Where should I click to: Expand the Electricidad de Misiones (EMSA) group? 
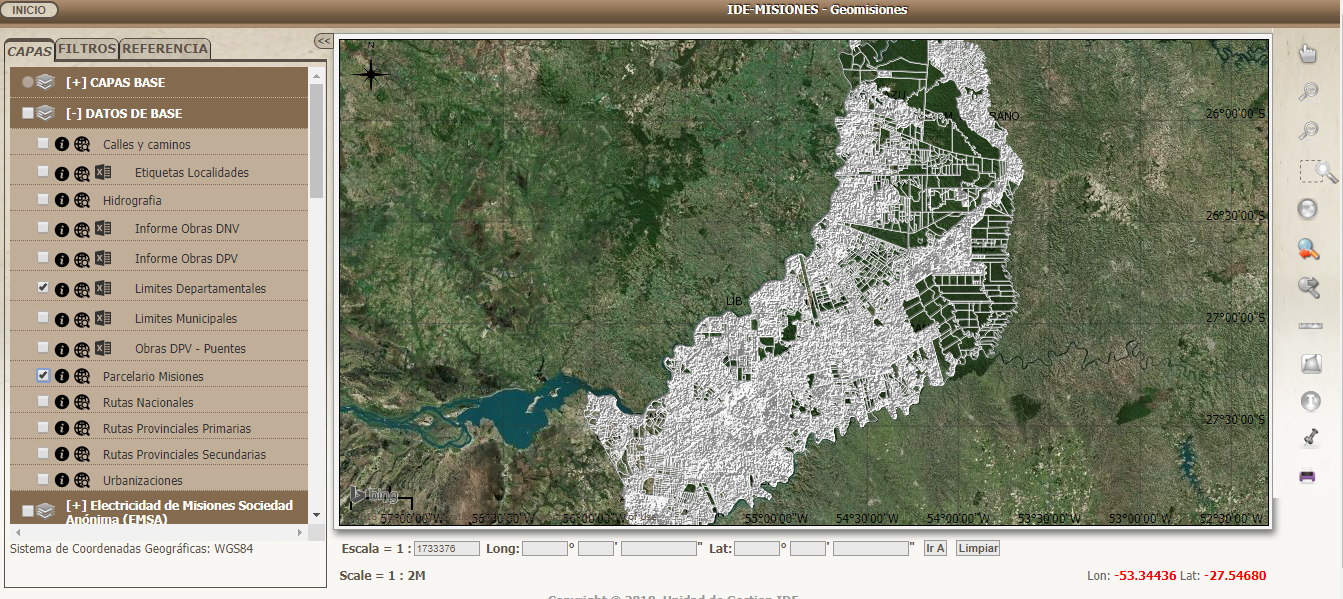[179, 512]
